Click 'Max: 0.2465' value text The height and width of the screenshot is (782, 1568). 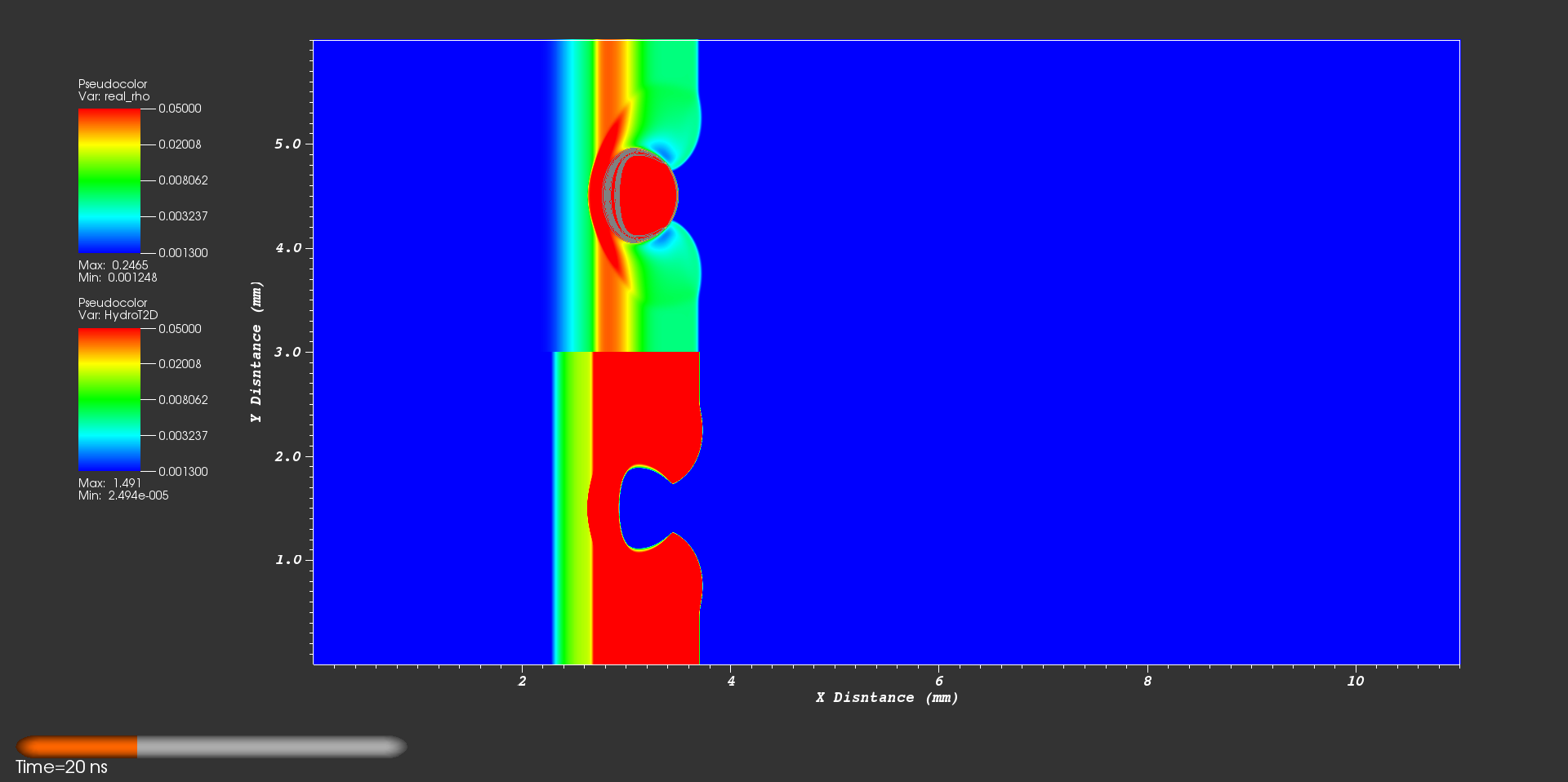point(114,265)
